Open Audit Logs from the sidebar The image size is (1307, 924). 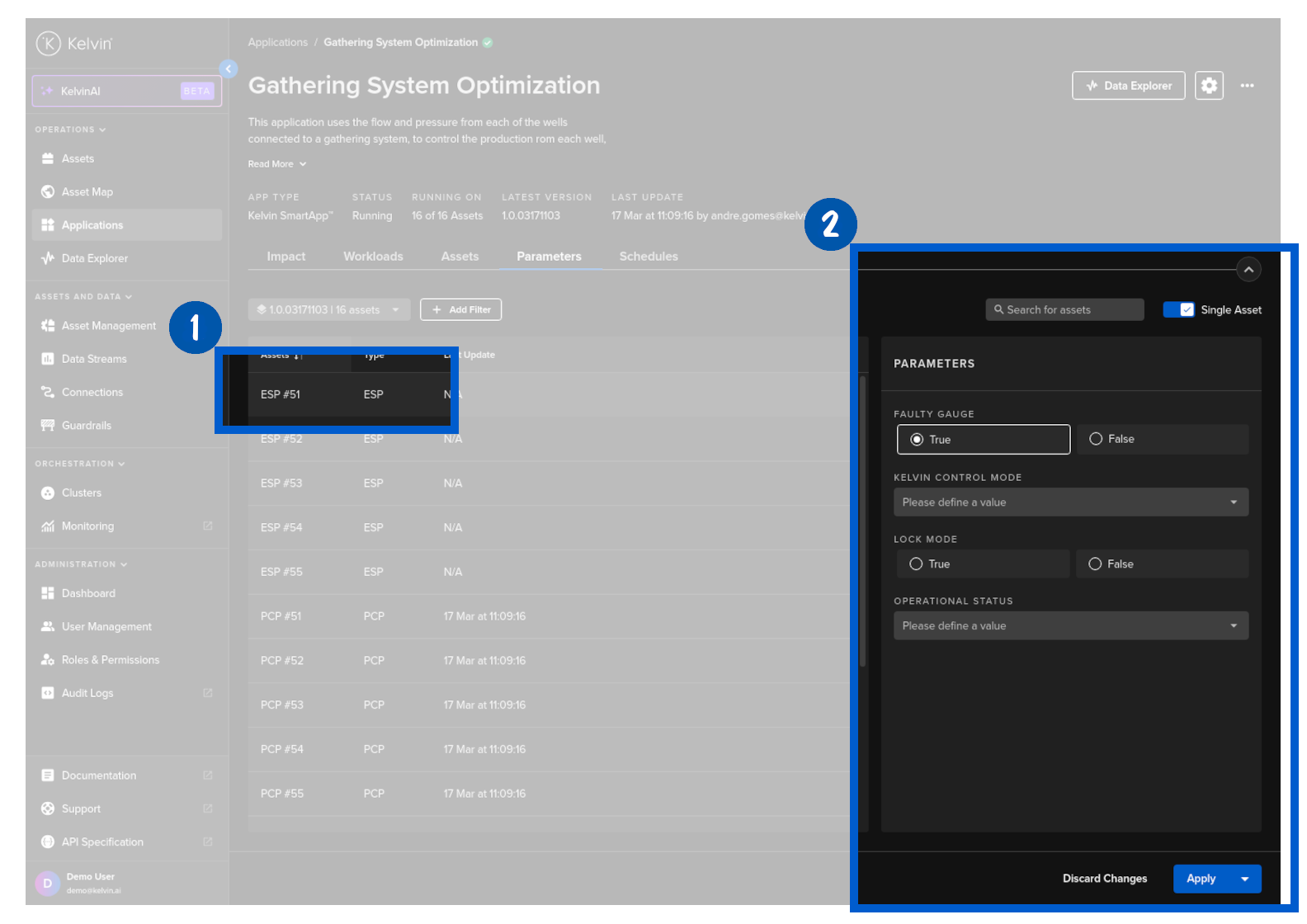click(87, 694)
